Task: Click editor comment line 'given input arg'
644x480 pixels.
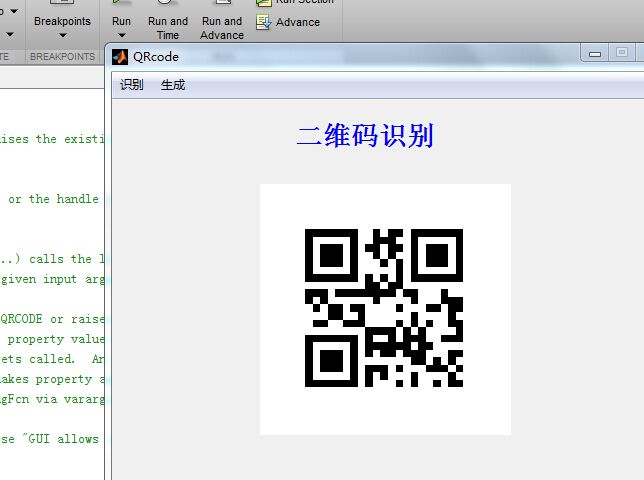Action: pos(52,279)
